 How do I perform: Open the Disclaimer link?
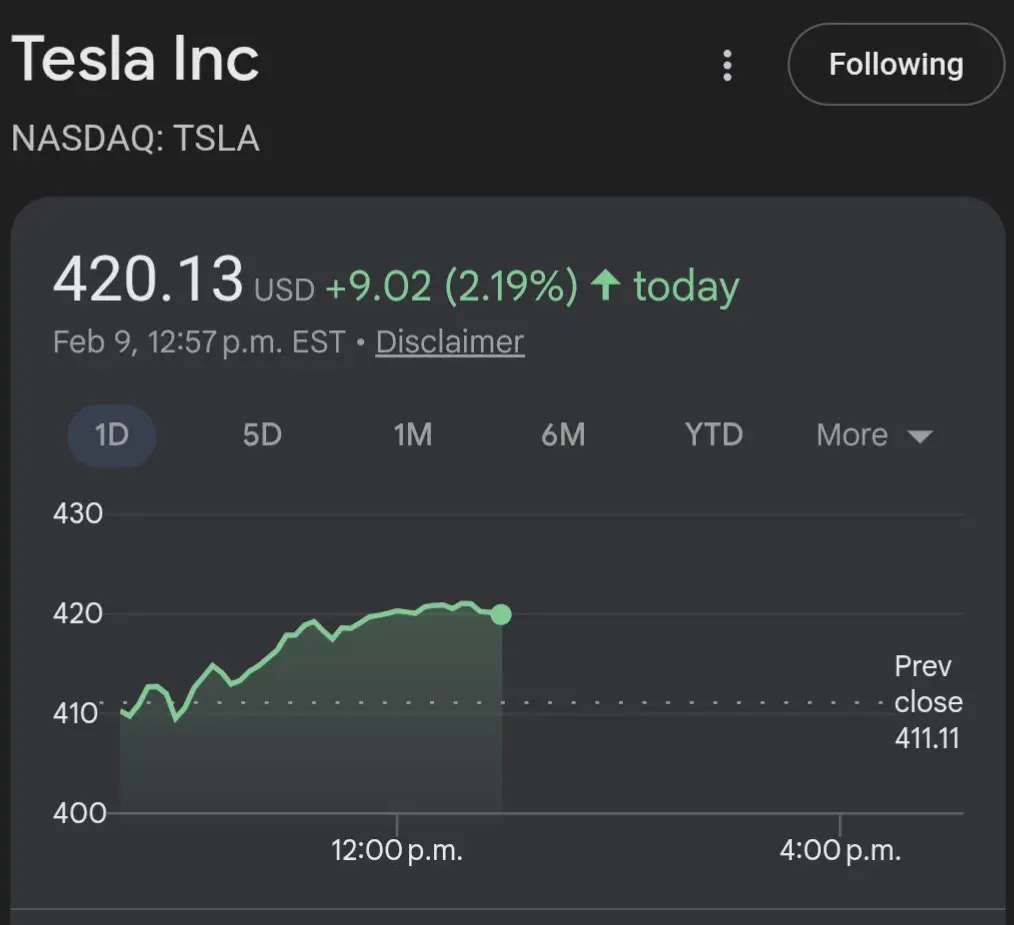pyautogui.click(x=449, y=342)
